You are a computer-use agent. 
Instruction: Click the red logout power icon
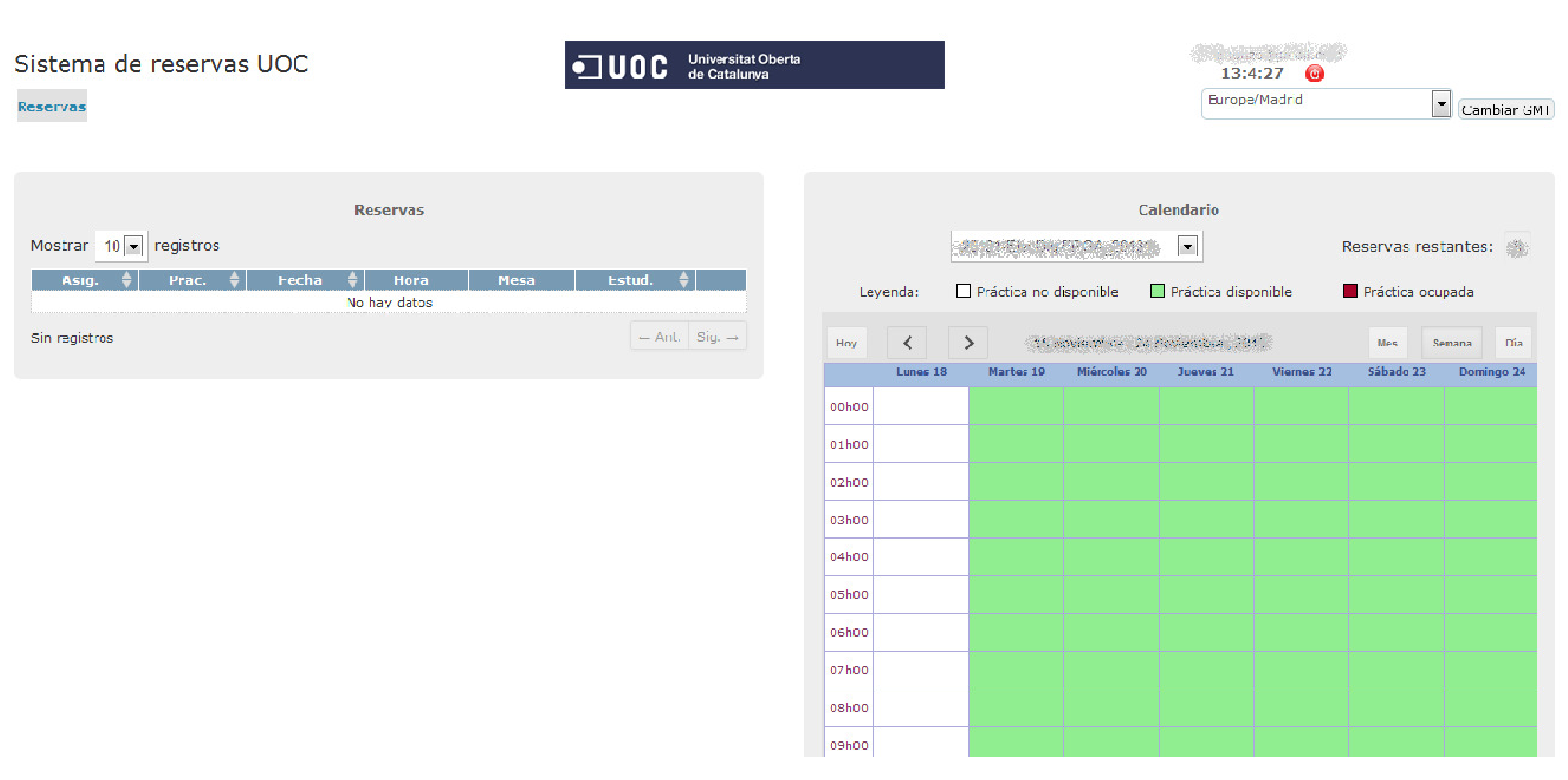tap(1314, 74)
